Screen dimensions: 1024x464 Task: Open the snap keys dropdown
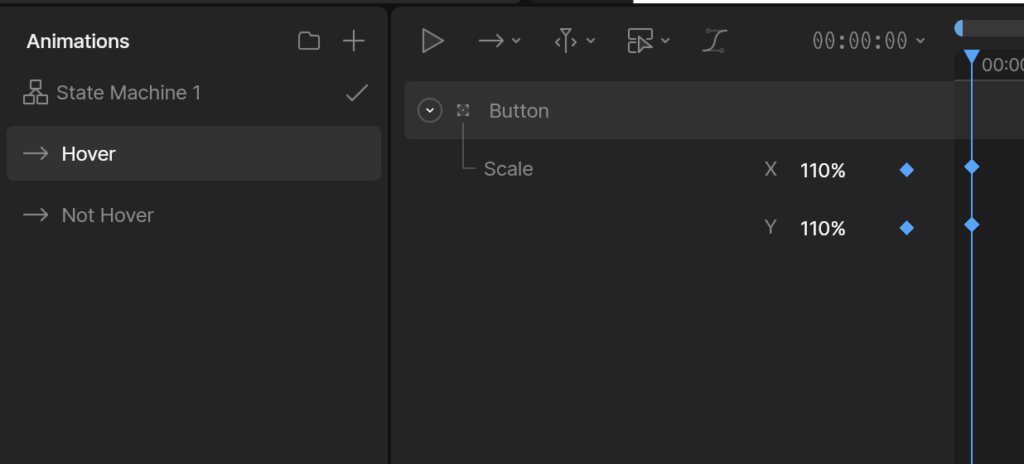tap(574, 41)
